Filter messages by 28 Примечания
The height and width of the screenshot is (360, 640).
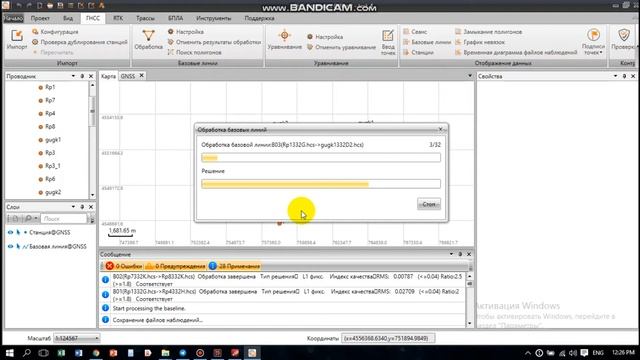pyautogui.click(x=234, y=266)
